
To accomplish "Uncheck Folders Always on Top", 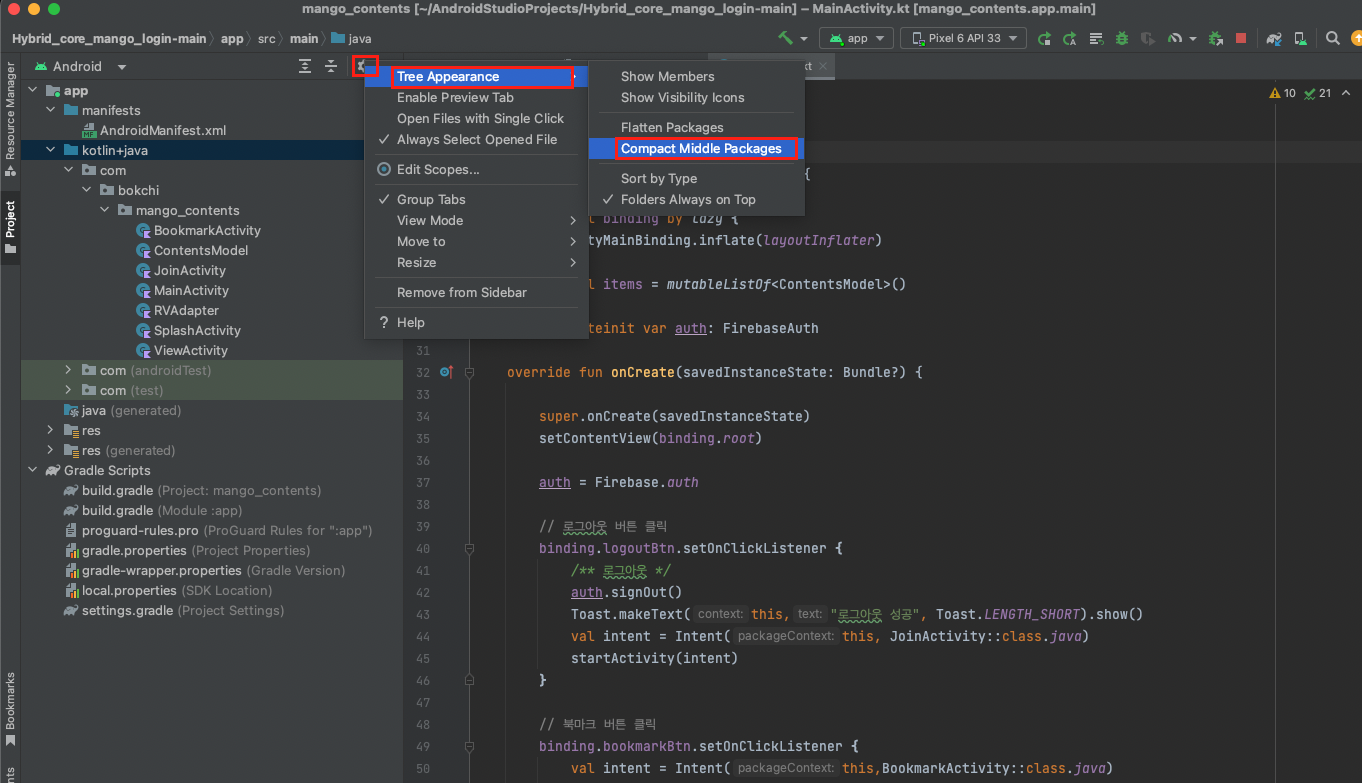I will click(687, 200).
